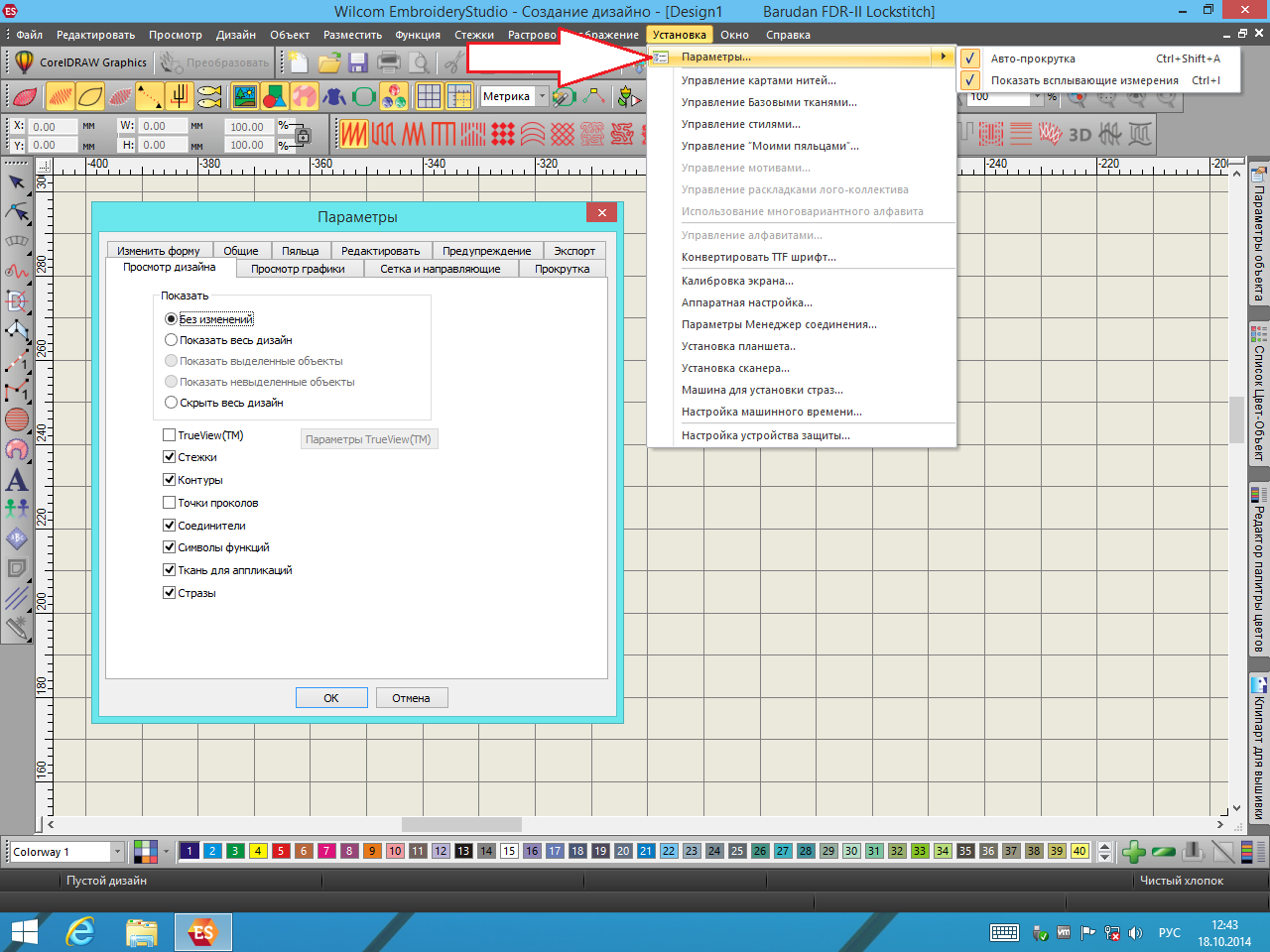Image resolution: width=1270 pixels, height=952 pixels.
Task: Add a color with the green plus icon
Action: [x=1133, y=852]
